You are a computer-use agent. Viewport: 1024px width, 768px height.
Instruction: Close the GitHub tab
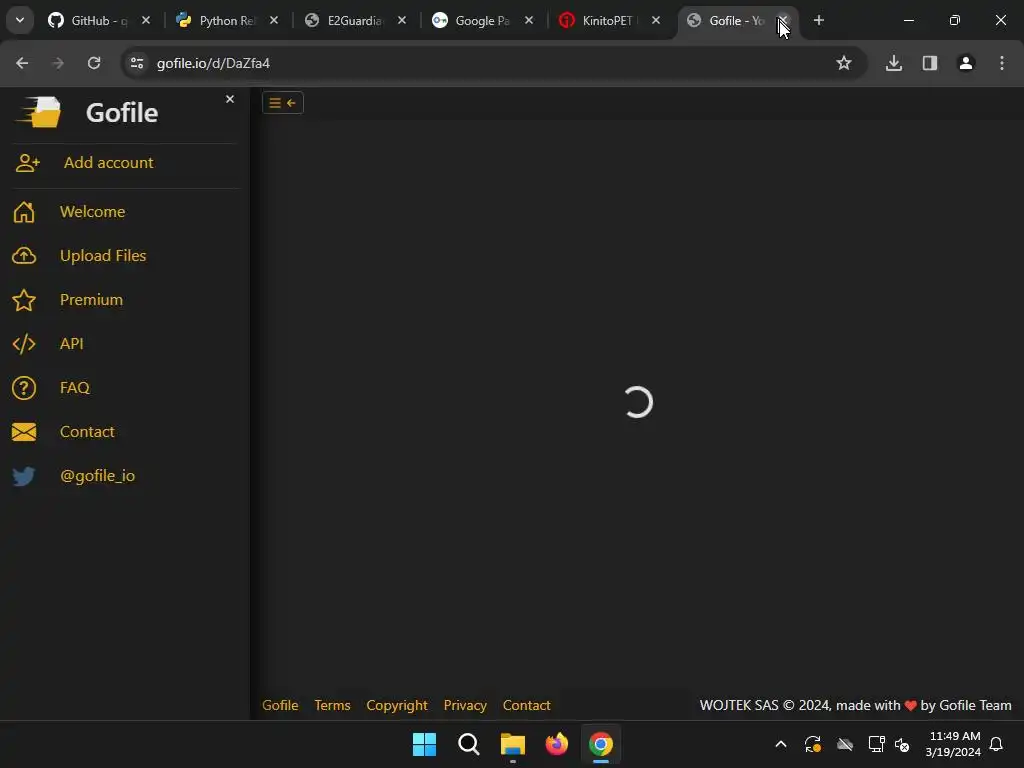pyautogui.click(x=146, y=21)
